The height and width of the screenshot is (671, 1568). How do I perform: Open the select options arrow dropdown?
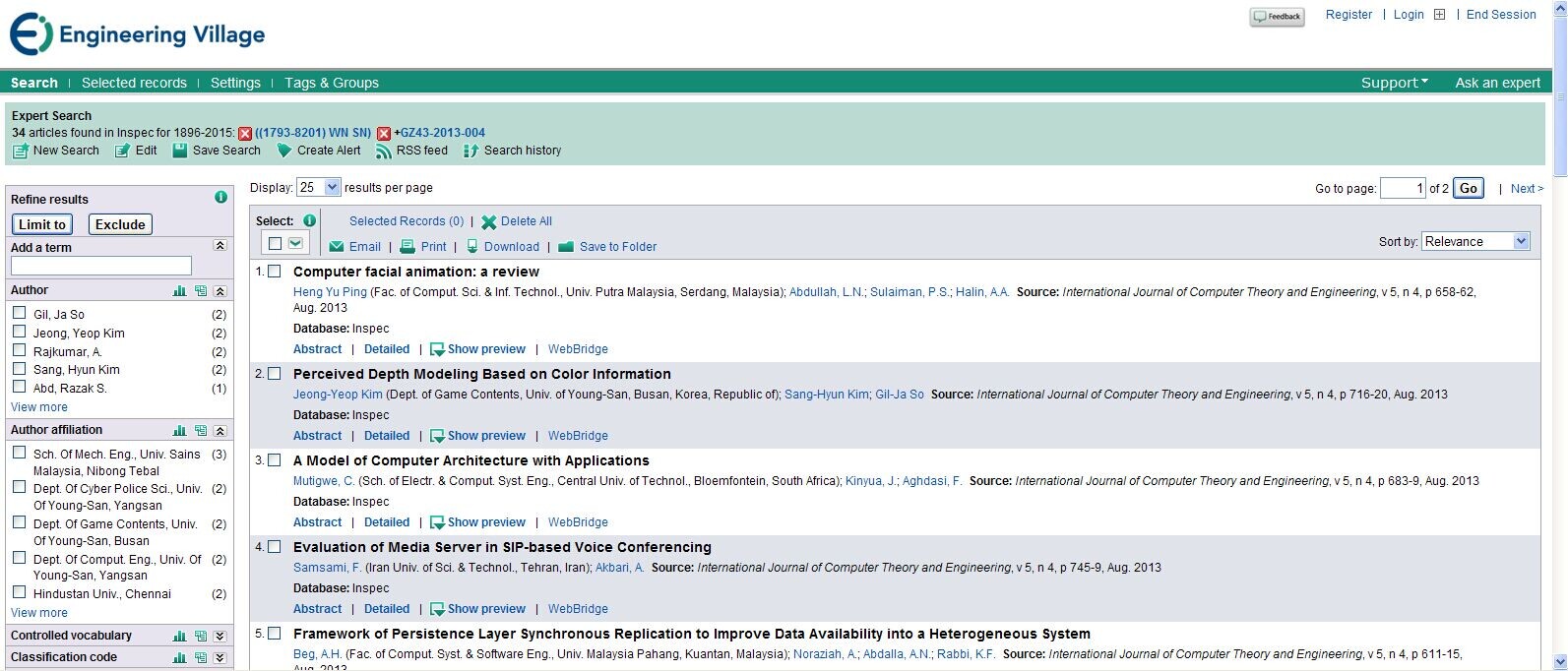tap(295, 244)
